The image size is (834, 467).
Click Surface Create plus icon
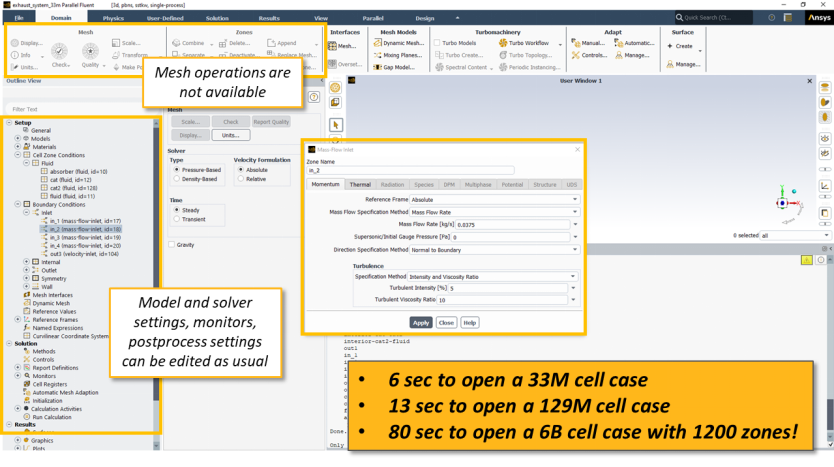click(x=670, y=46)
